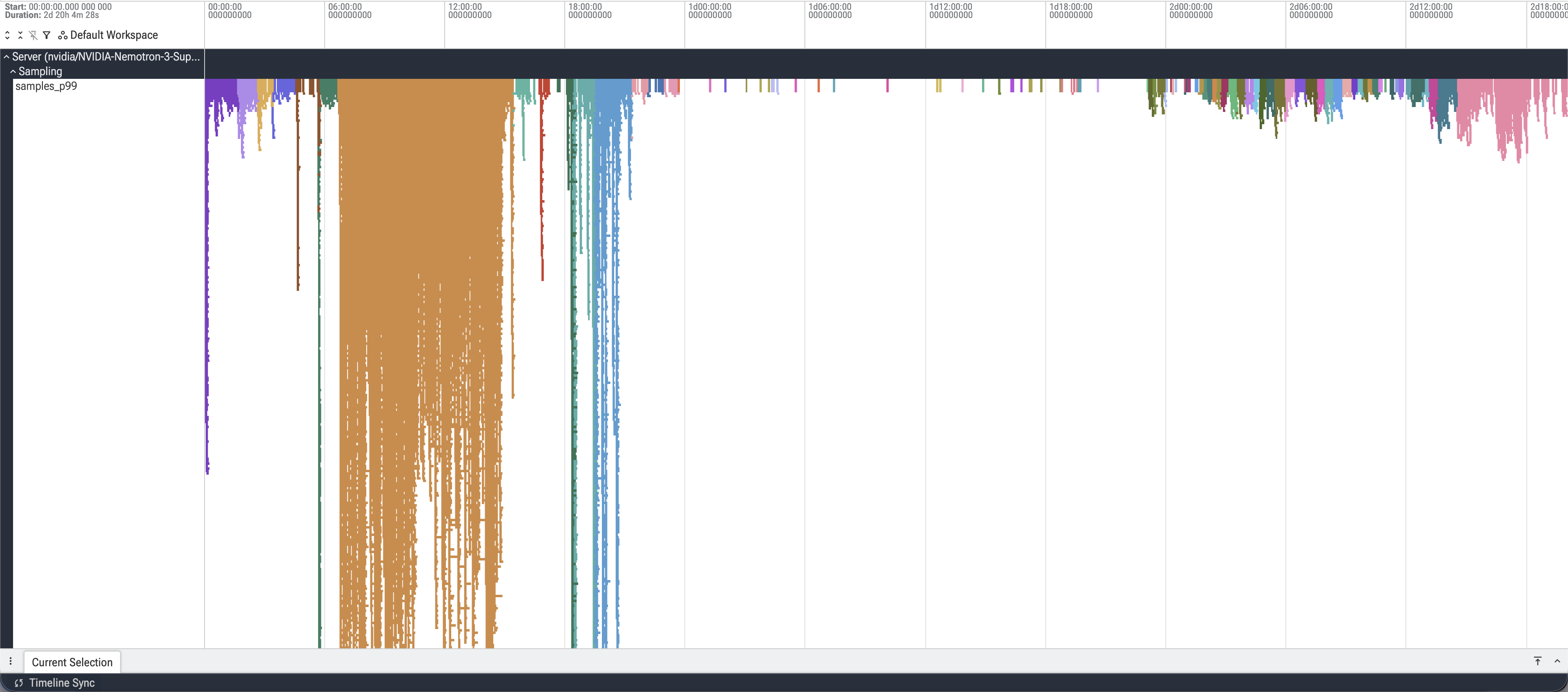Open the Default Workspace selector
The image size is (1568, 692).
click(108, 35)
